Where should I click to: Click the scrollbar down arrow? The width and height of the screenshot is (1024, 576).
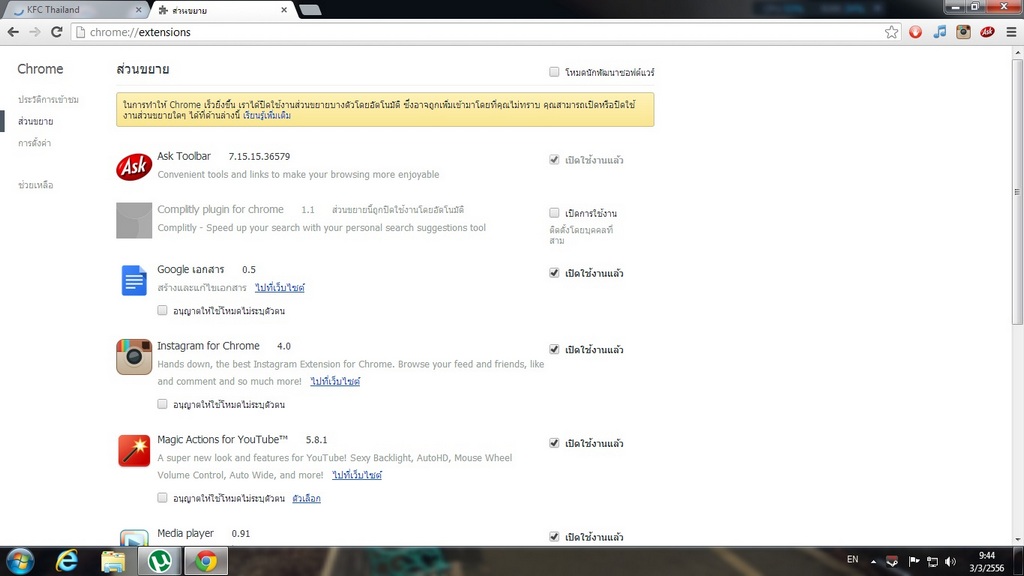1017,540
